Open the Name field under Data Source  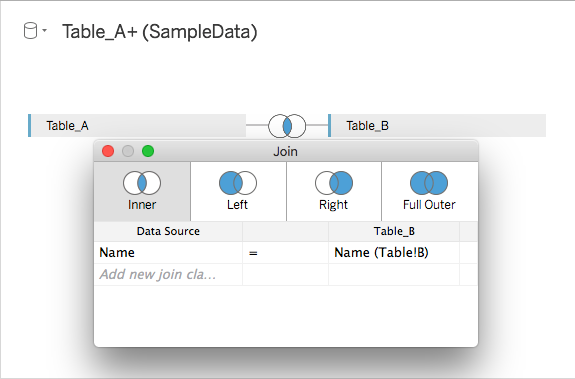168,253
